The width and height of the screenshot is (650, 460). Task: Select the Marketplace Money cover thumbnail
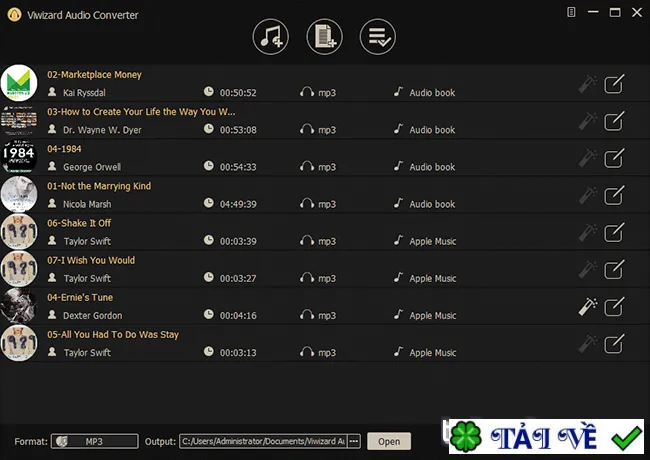(x=19, y=83)
